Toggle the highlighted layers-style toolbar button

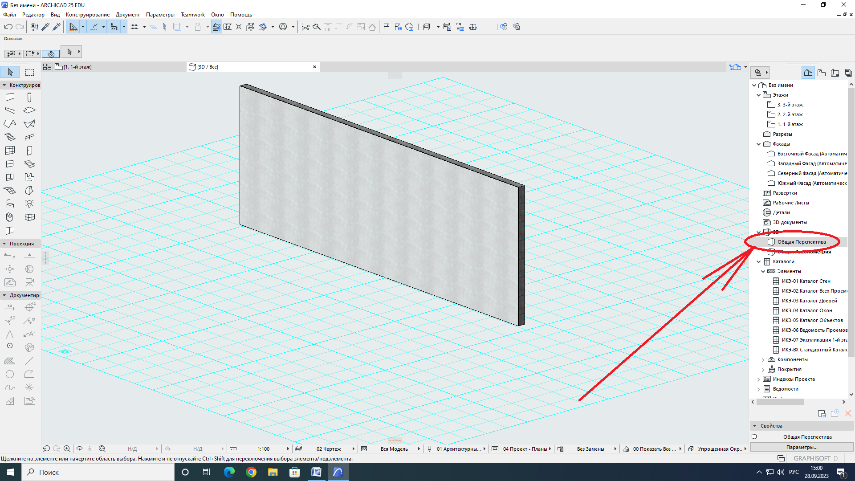[x=216, y=27]
